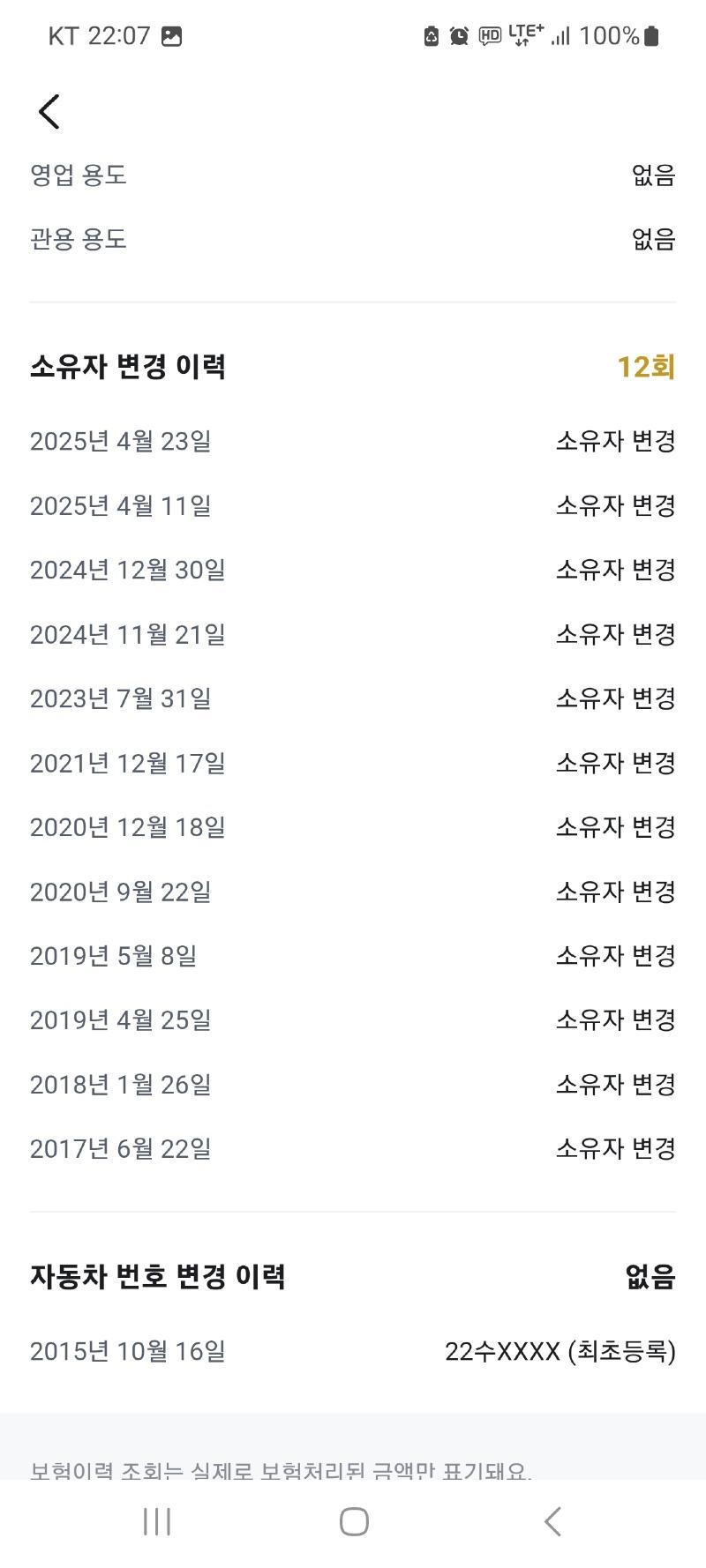
Task: Tap the 소유자 변경 이력 heading
Action: coord(128,367)
